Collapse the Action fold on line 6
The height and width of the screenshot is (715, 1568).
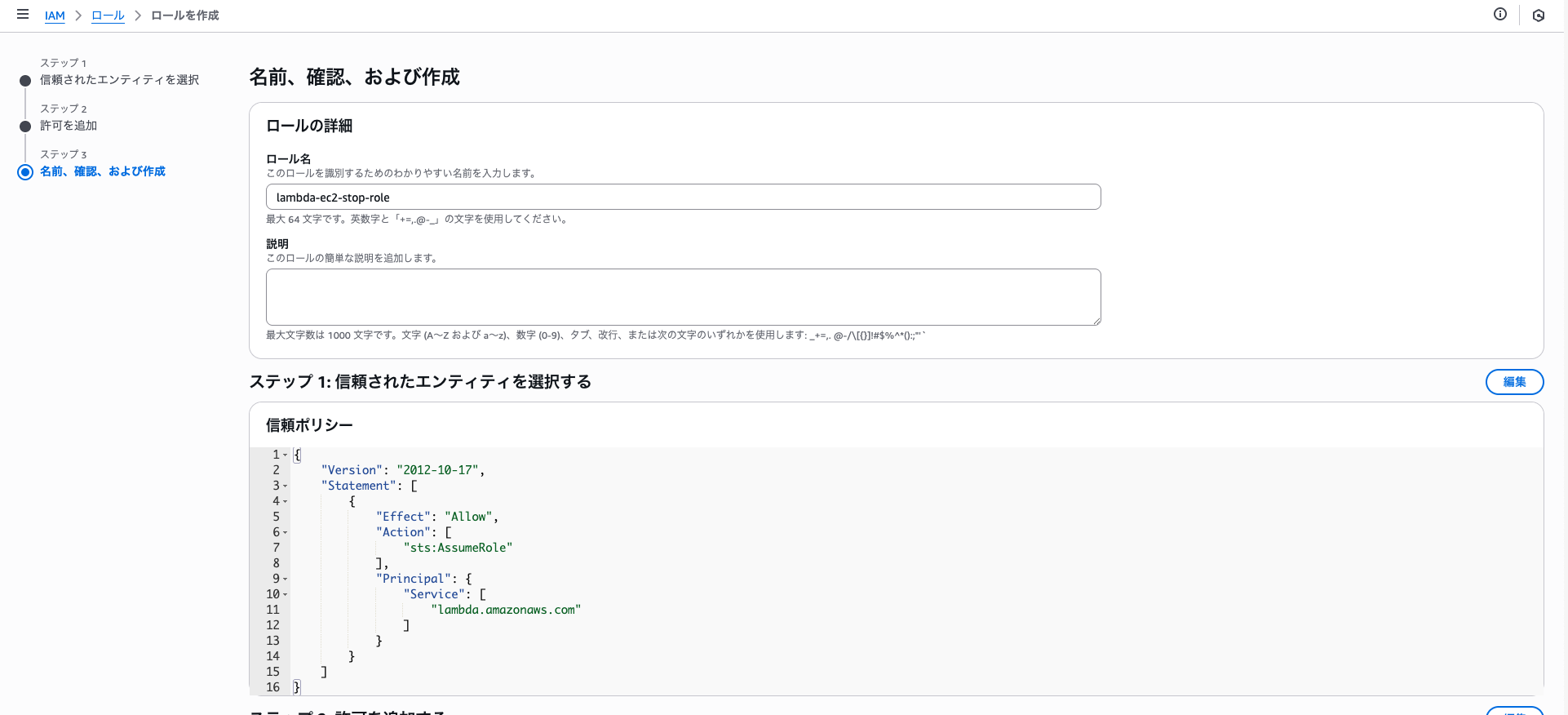(x=285, y=533)
